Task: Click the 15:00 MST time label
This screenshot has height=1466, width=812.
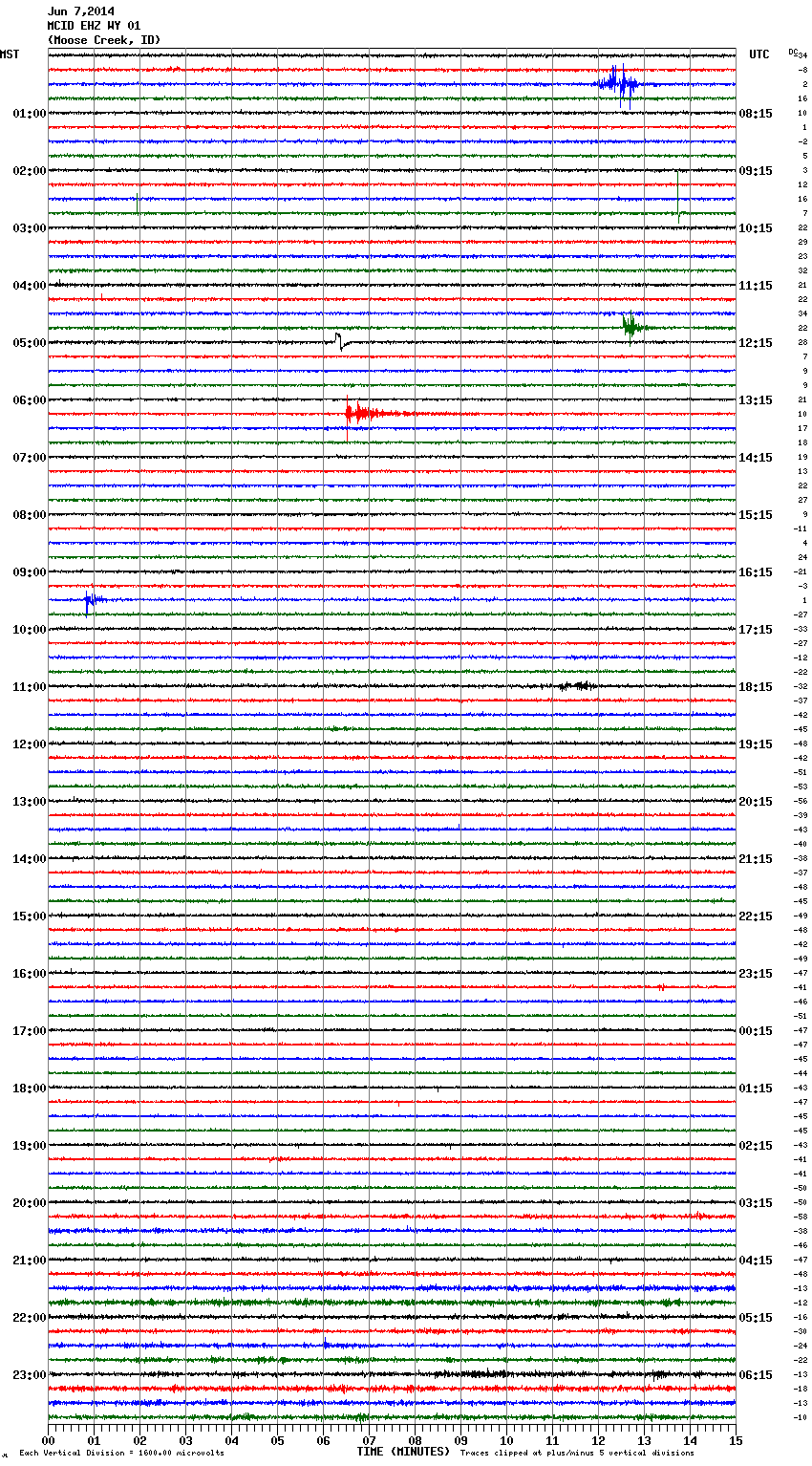Action: pos(30,916)
